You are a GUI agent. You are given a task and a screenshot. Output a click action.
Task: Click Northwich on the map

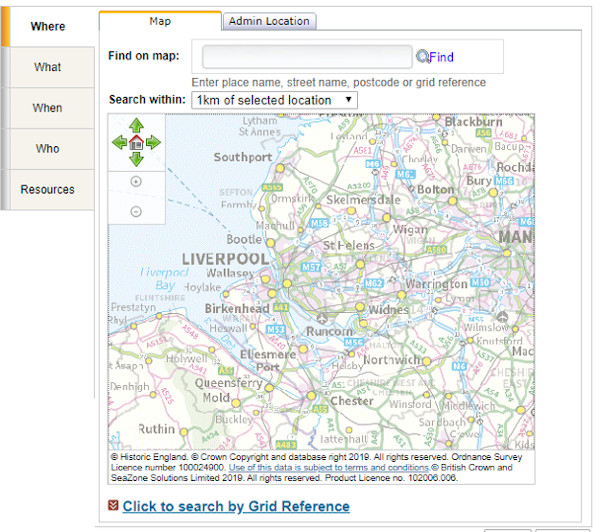point(393,360)
